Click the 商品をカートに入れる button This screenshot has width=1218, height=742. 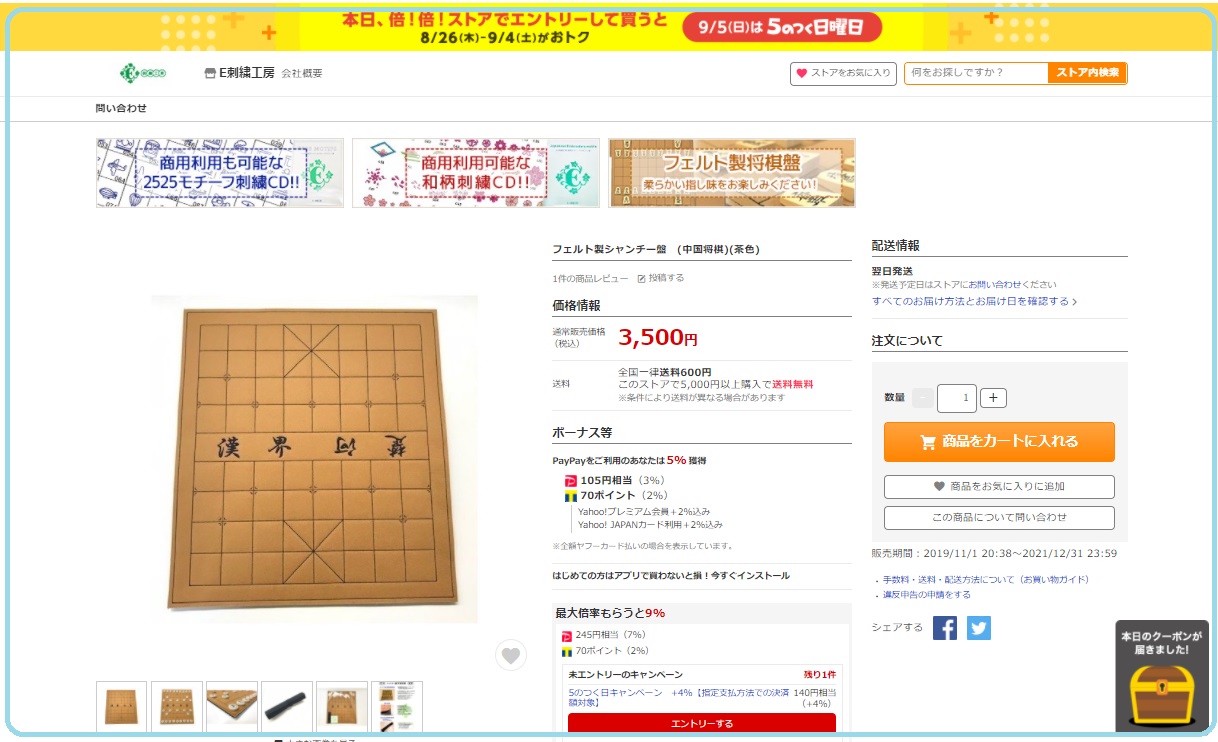tap(999, 441)
